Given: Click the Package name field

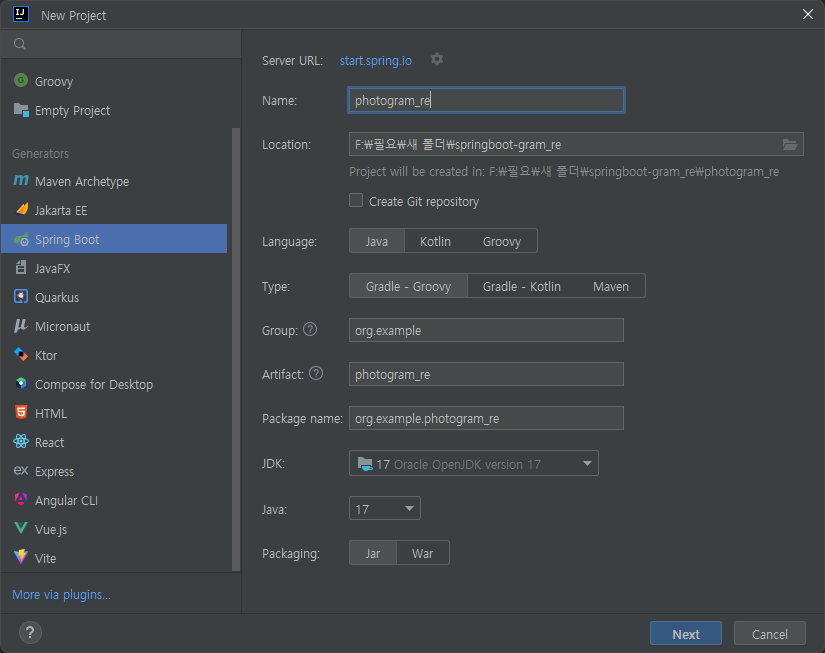Looking at the screenshot, I should pyautogui.click(x=486, y=418).
